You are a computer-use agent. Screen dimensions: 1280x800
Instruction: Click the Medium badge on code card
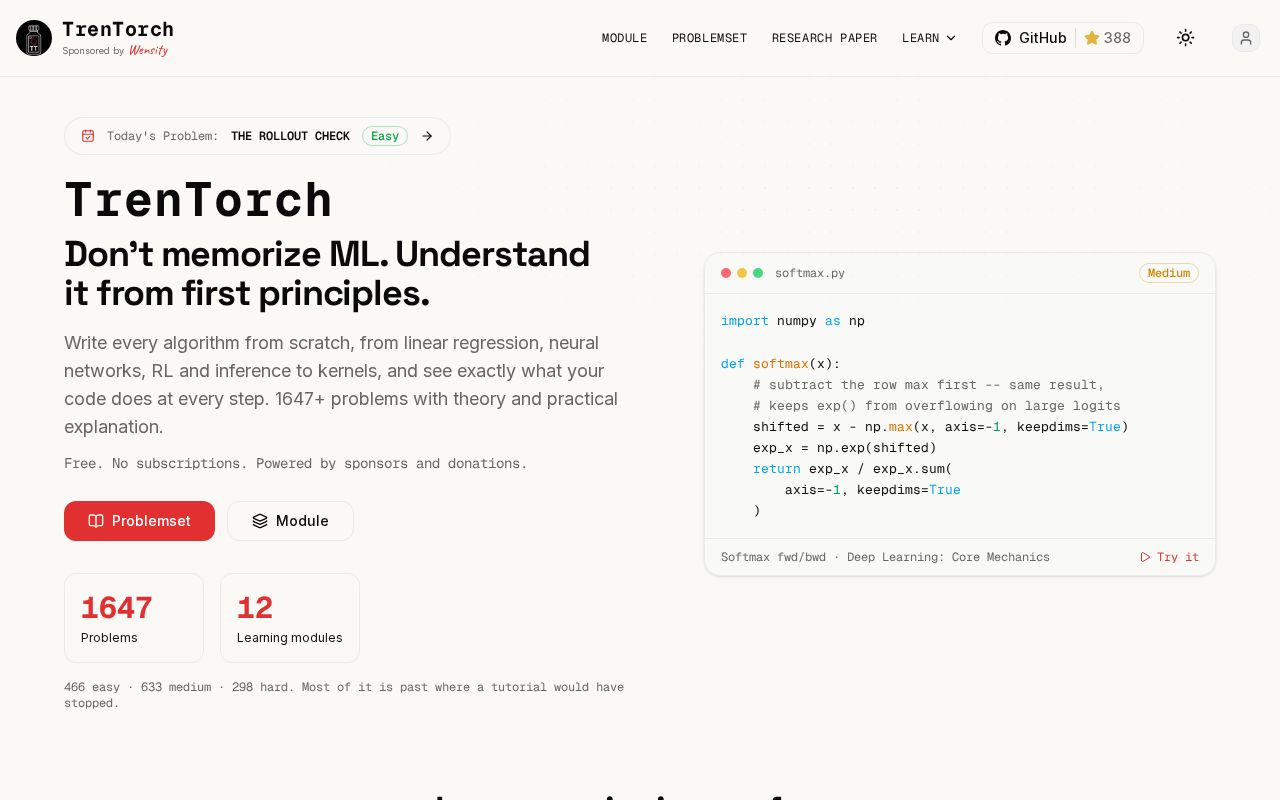pos(1169,273)
